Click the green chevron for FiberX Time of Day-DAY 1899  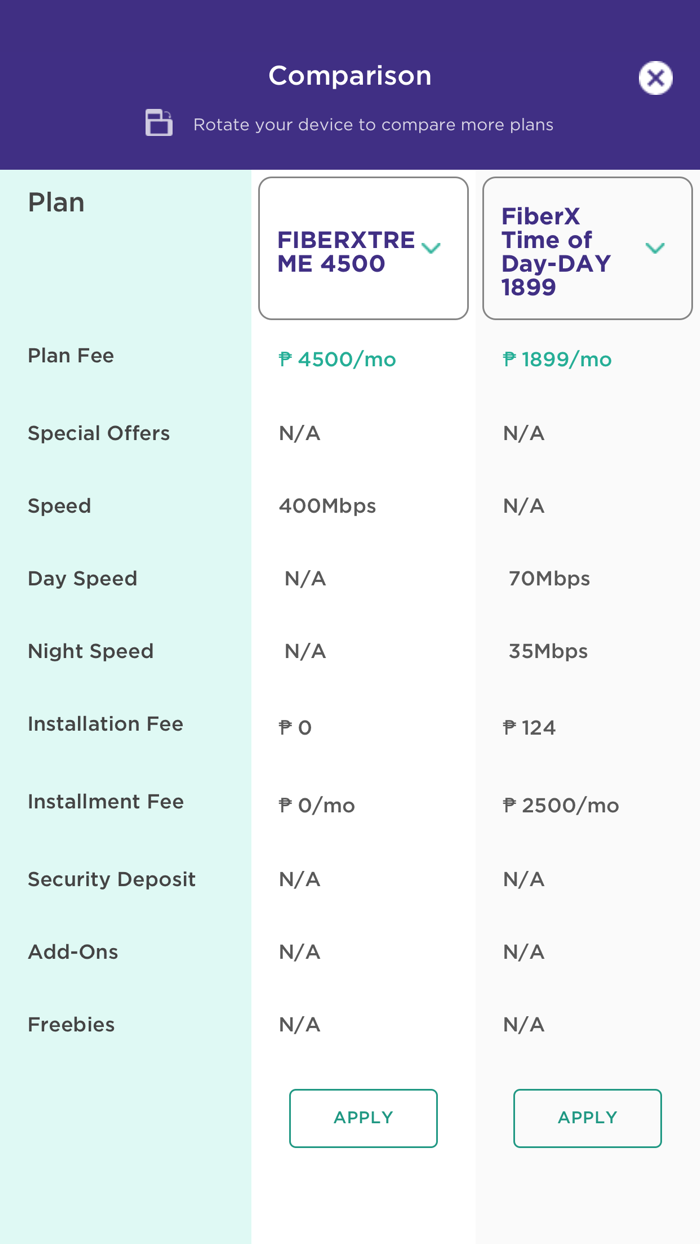(x=655, y=248)
